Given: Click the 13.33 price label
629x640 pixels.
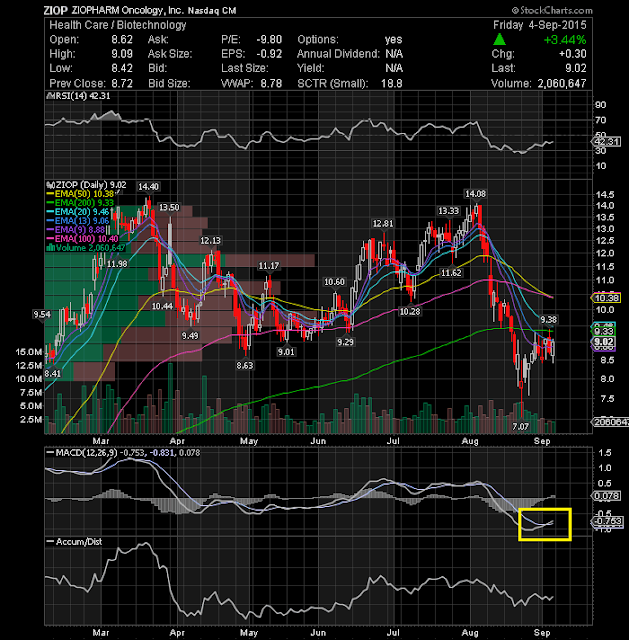Looking at the screenshot, I should point(448,211).
